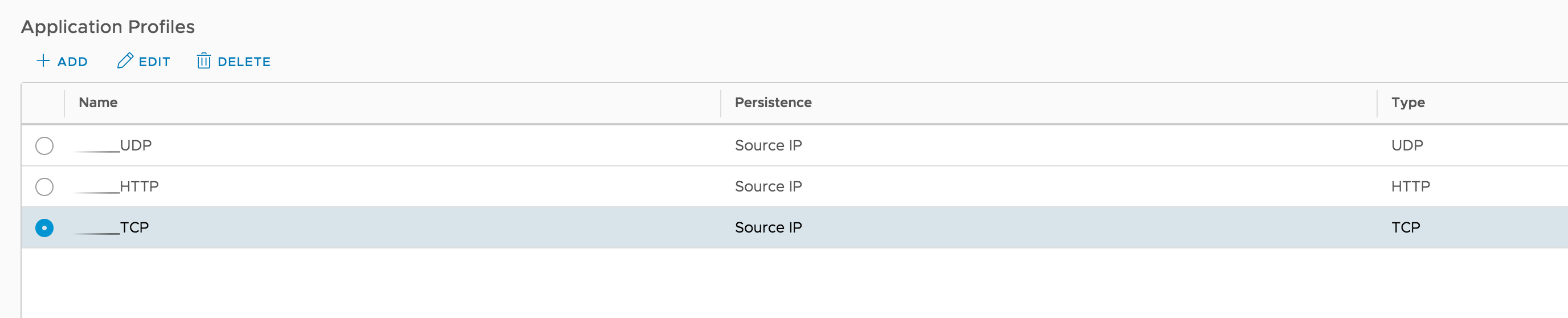
Task: Click the DELETE button label
Action: (244, 62)
